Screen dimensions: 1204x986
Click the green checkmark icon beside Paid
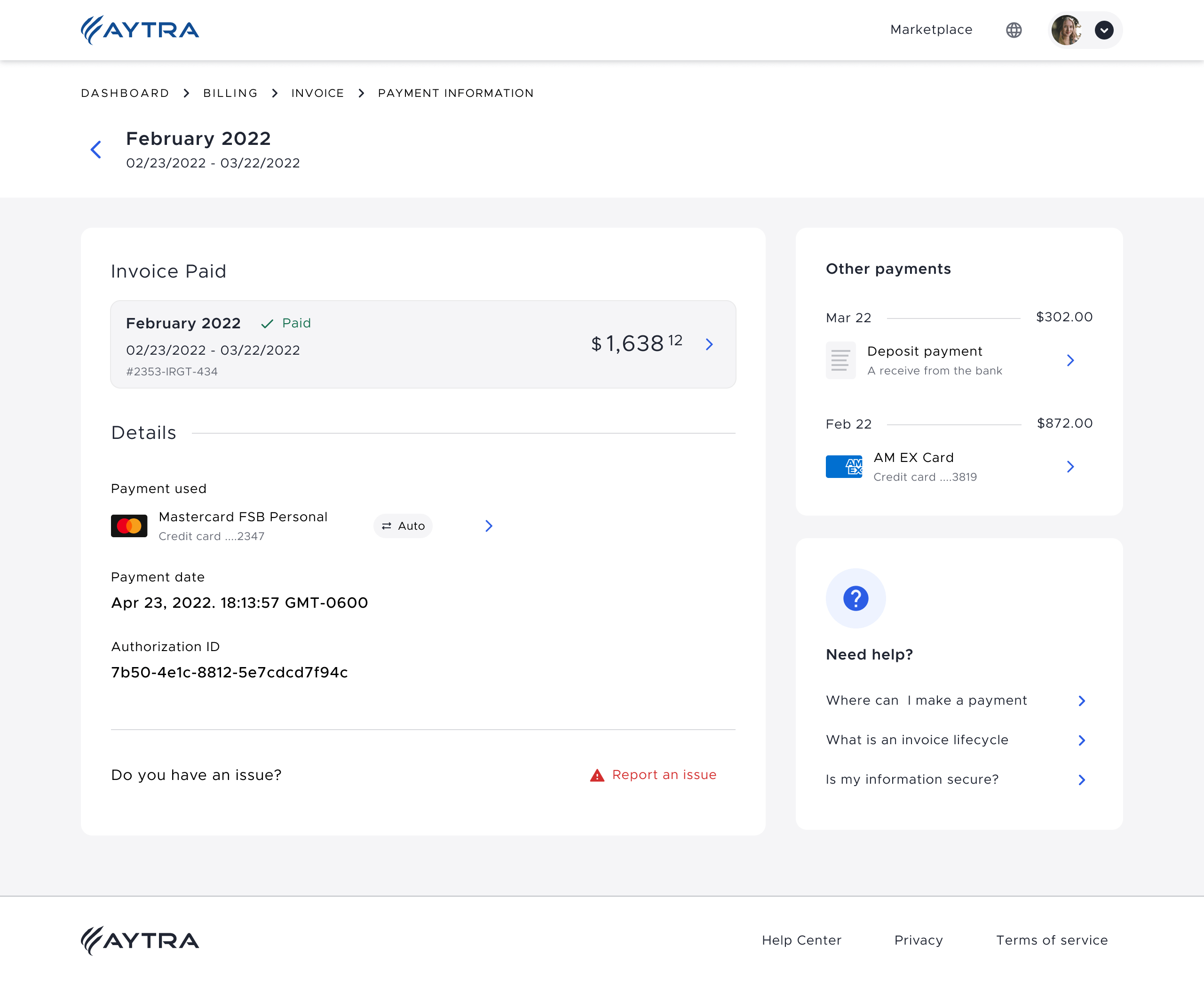(x=267, y=324)
